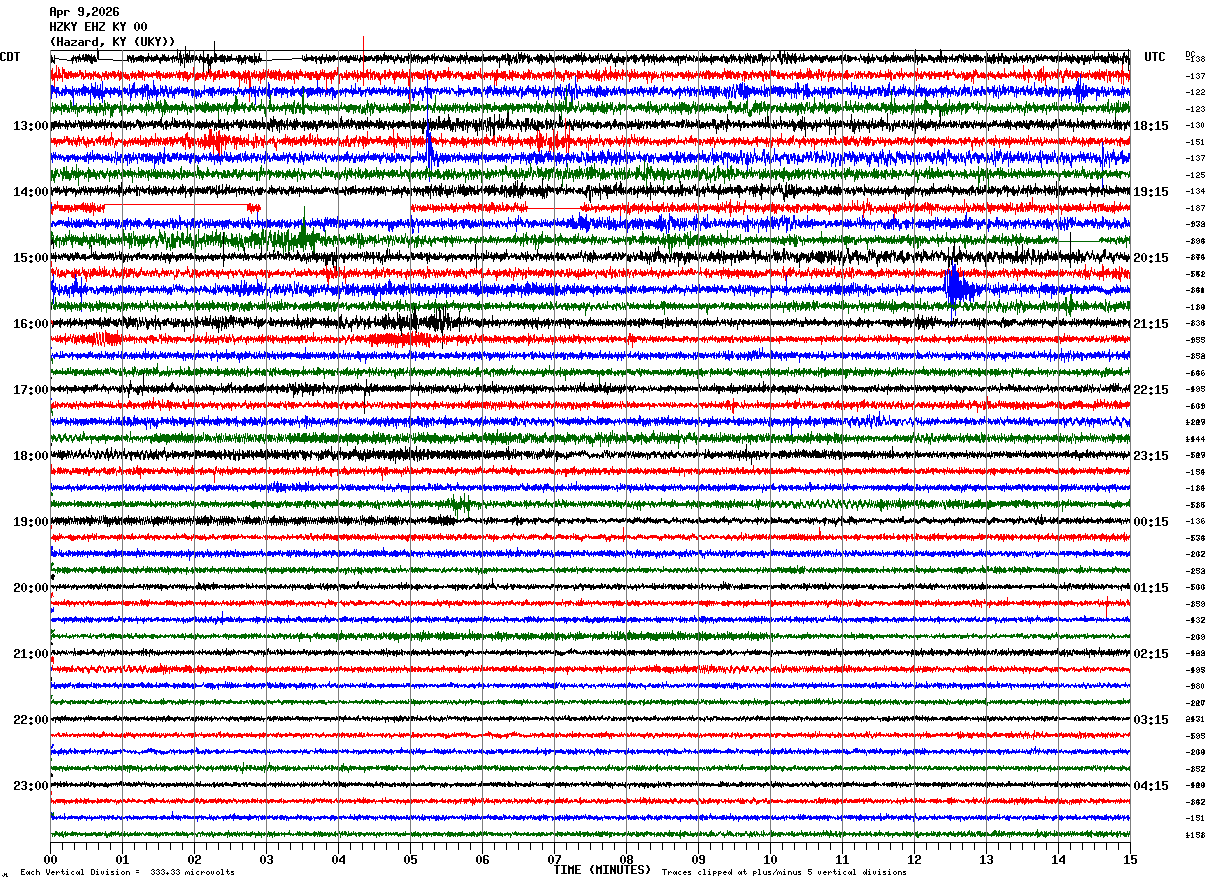Image resolution: width=1210 pixels, height=886 pixels.
Task: Click the 22:15 UTC time label
Action: coord(1151,390)
